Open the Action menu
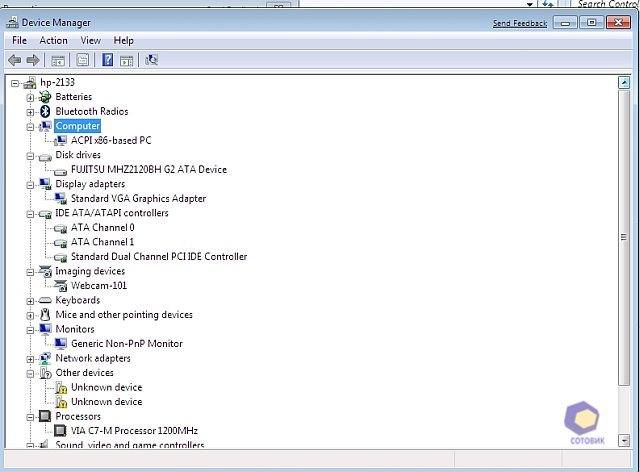This screenshot has height=472, width=640. tap(53, 41)
